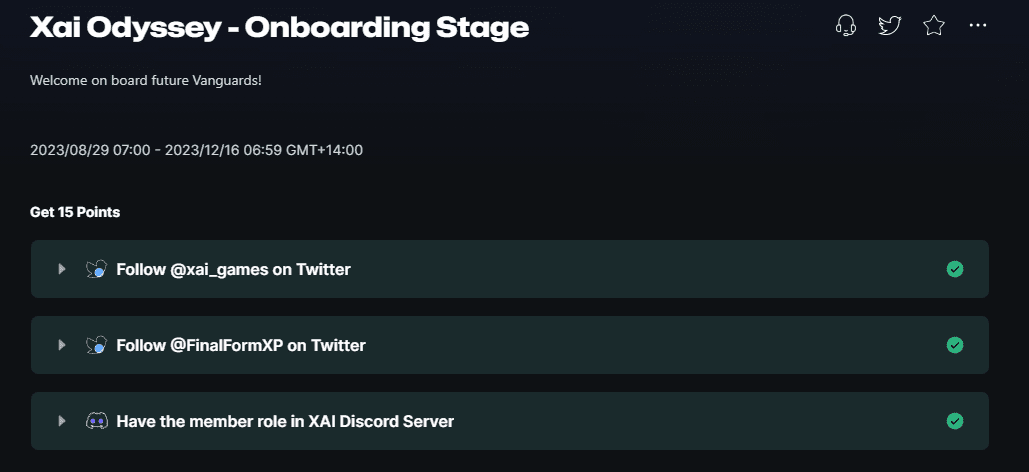1029x472 pixels.
Task: Click the Twitter icon beside Follow @FinalFormXP
Action: 96,345
